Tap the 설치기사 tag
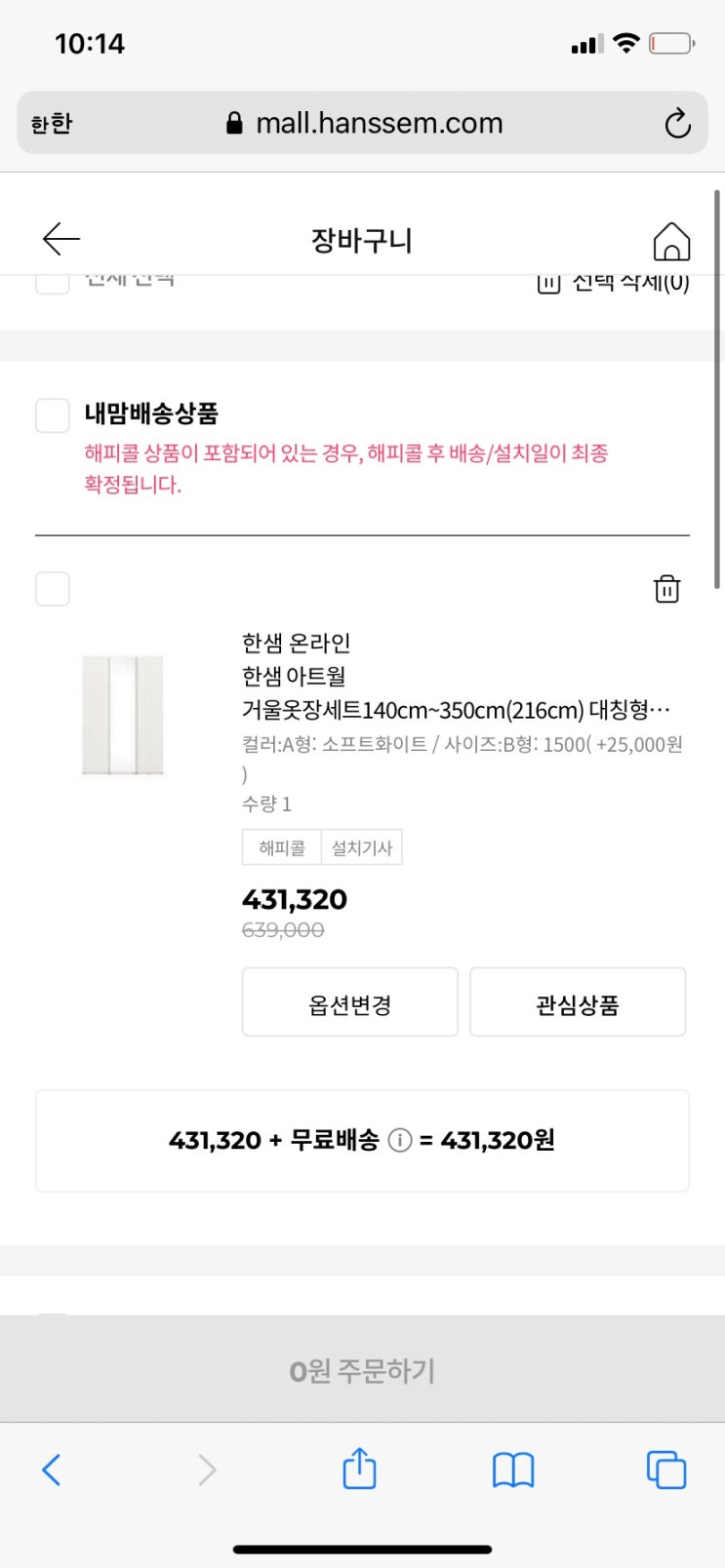Screen dimensions: 725x1568 (x=362, y=847)
